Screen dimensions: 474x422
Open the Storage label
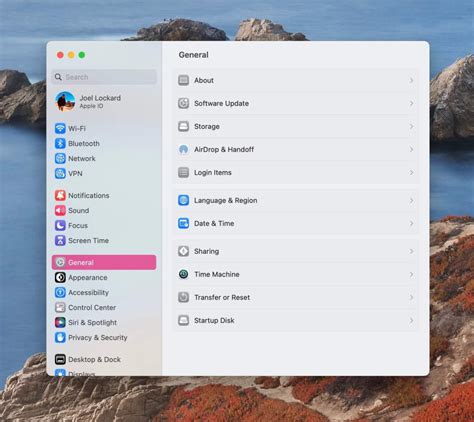(207, 126)
